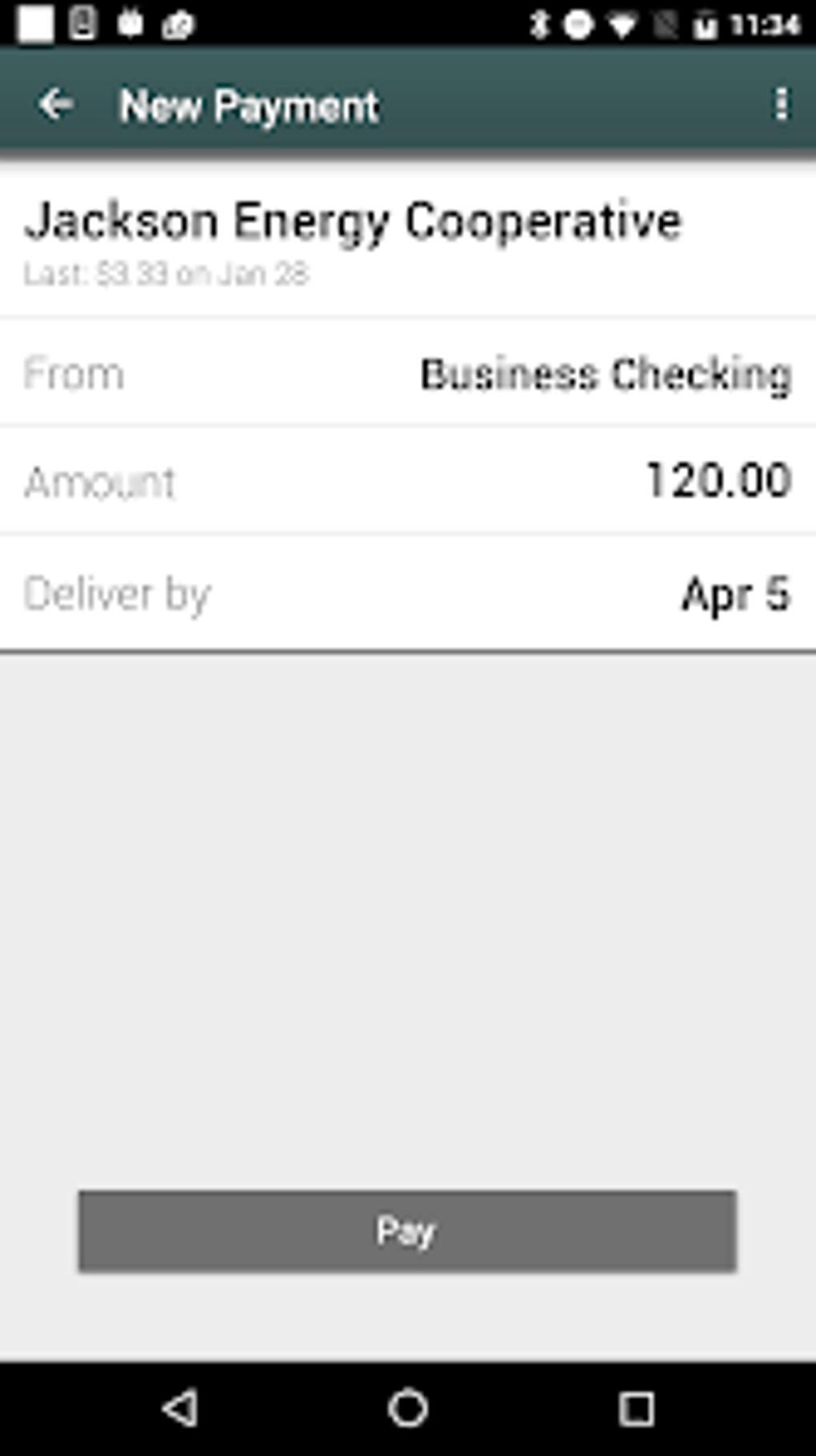Viewport: 816px width, 1456px height.
Task: Change the Business Checking source account
Action: tap(606, 374)
